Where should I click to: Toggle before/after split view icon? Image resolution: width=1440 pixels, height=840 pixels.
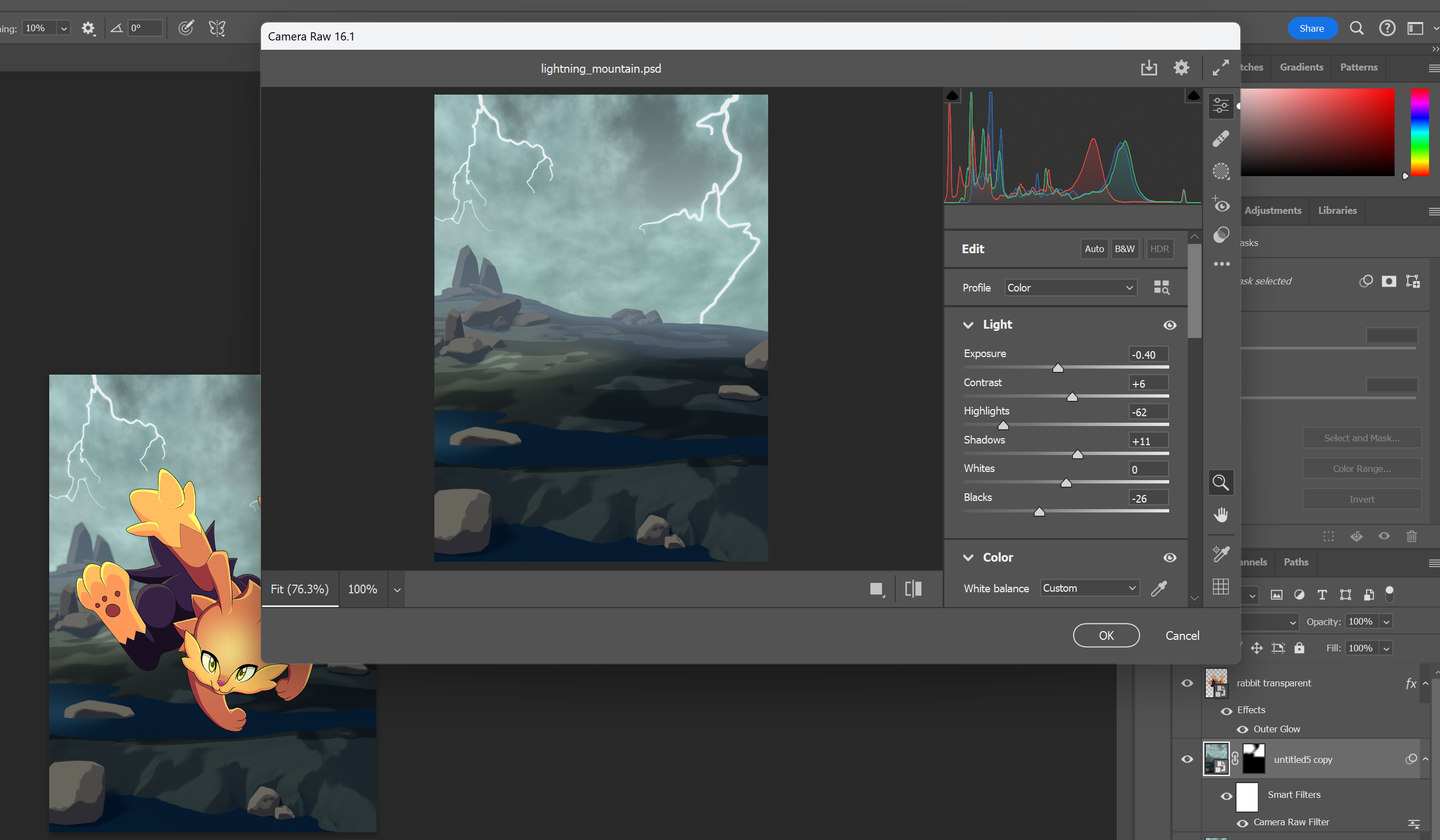click(x=913, y=589)
